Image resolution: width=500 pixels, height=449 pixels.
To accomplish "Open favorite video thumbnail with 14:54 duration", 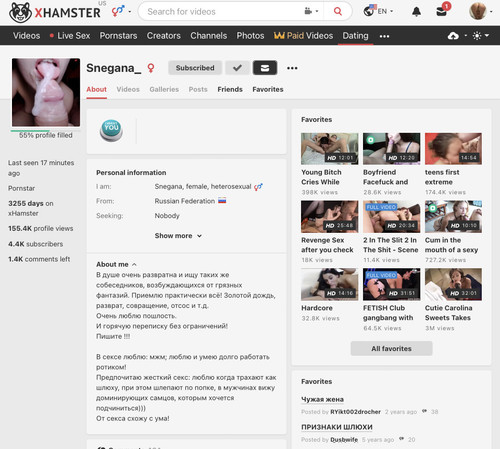I will point(453,149).
